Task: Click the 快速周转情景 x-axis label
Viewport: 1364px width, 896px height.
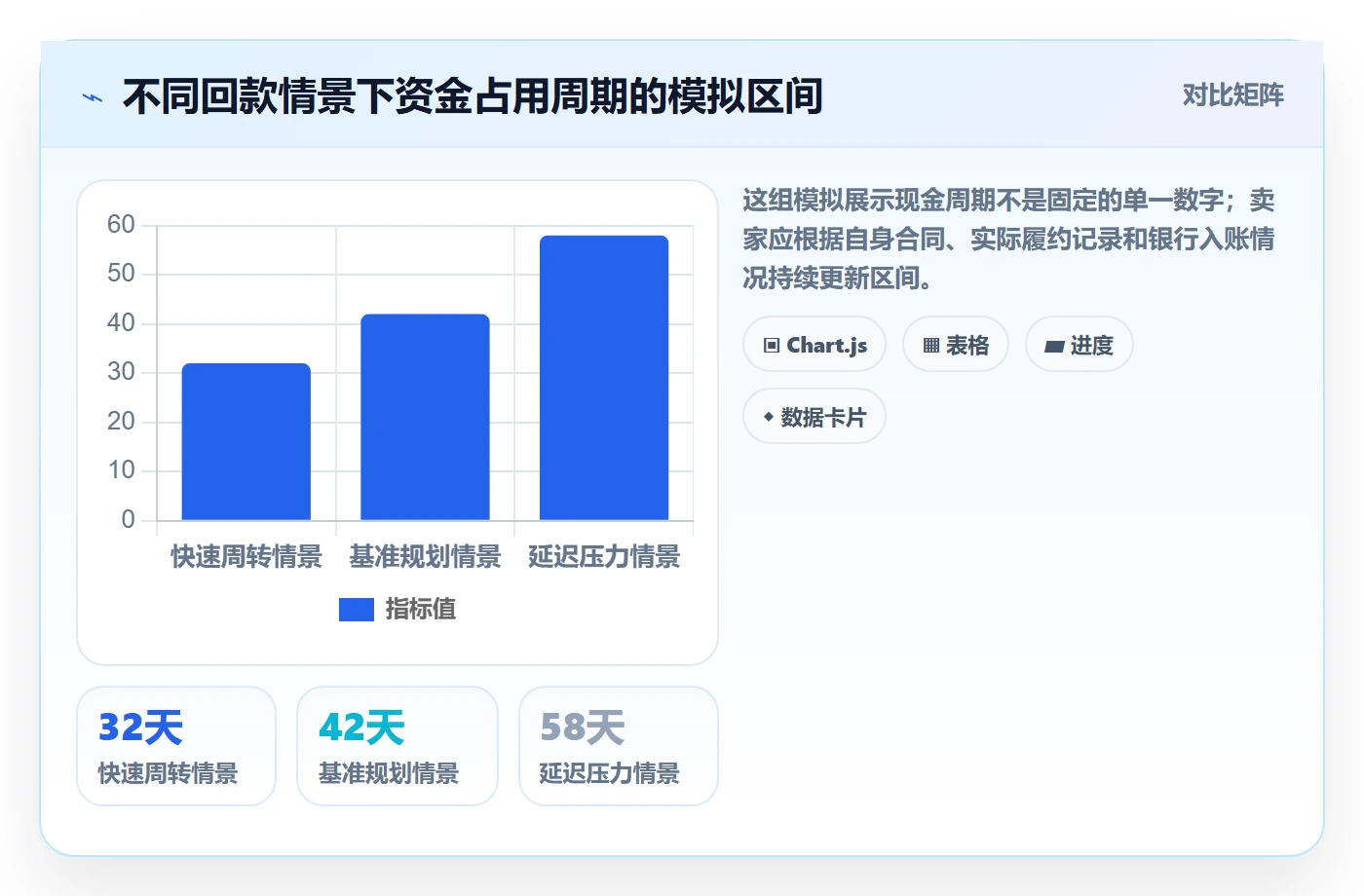Action: (x=246, y=557)
